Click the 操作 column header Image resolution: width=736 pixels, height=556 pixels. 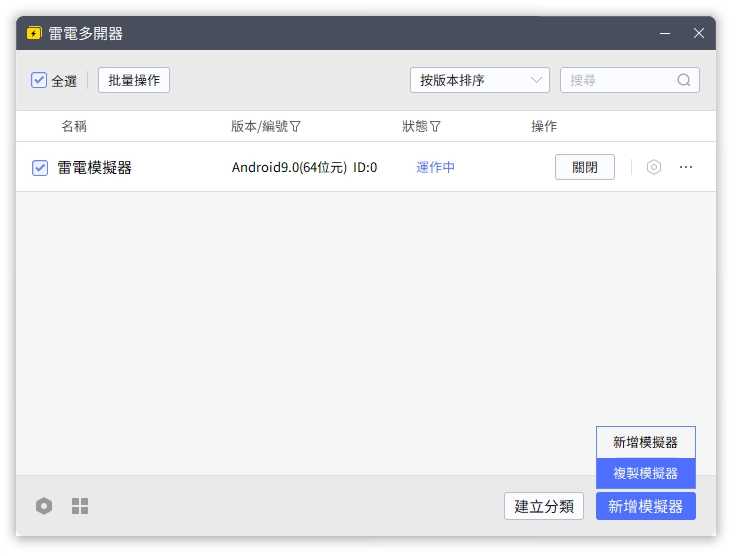click(544, 126)
